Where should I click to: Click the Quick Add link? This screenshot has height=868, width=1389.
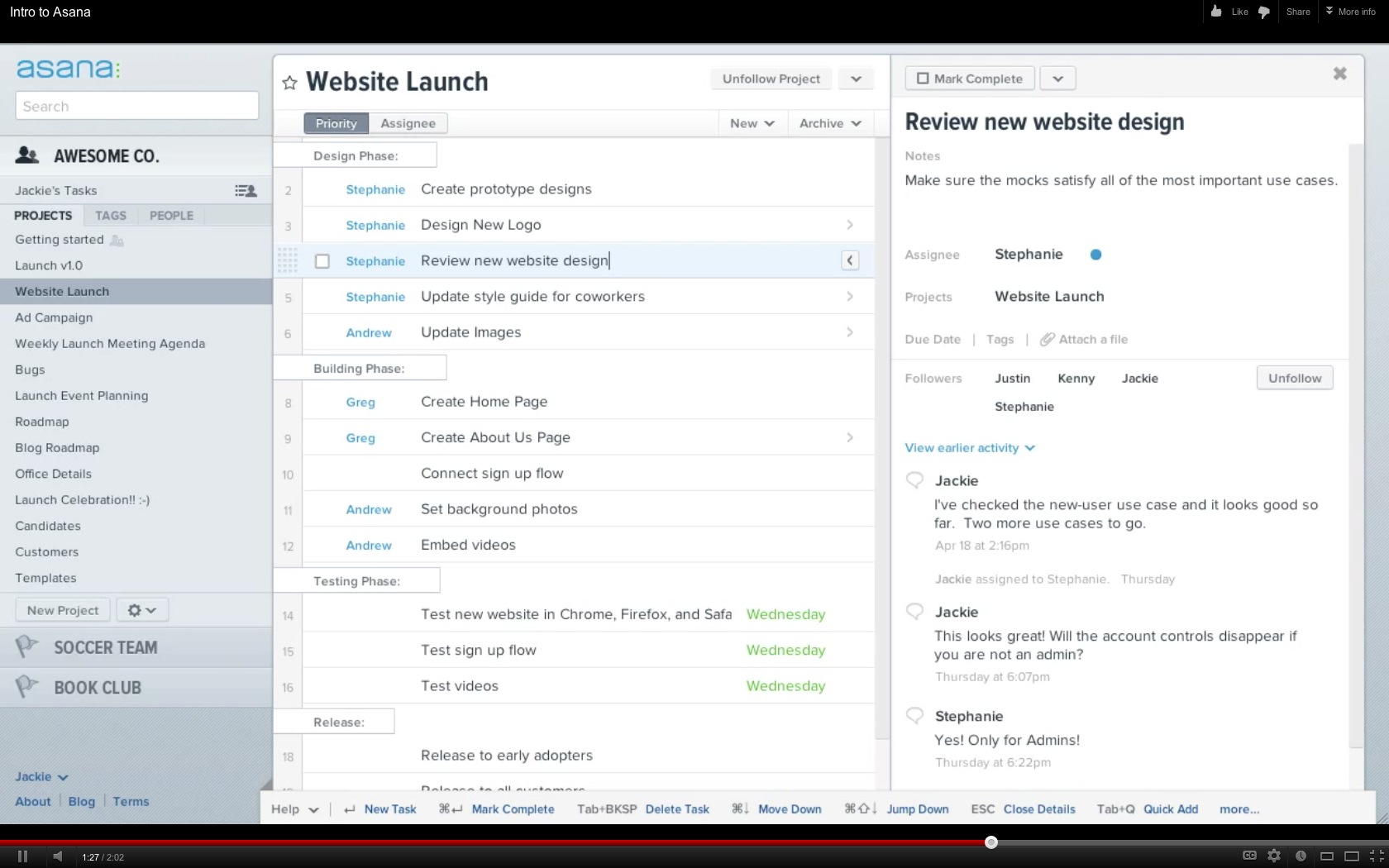(1171, 809)
